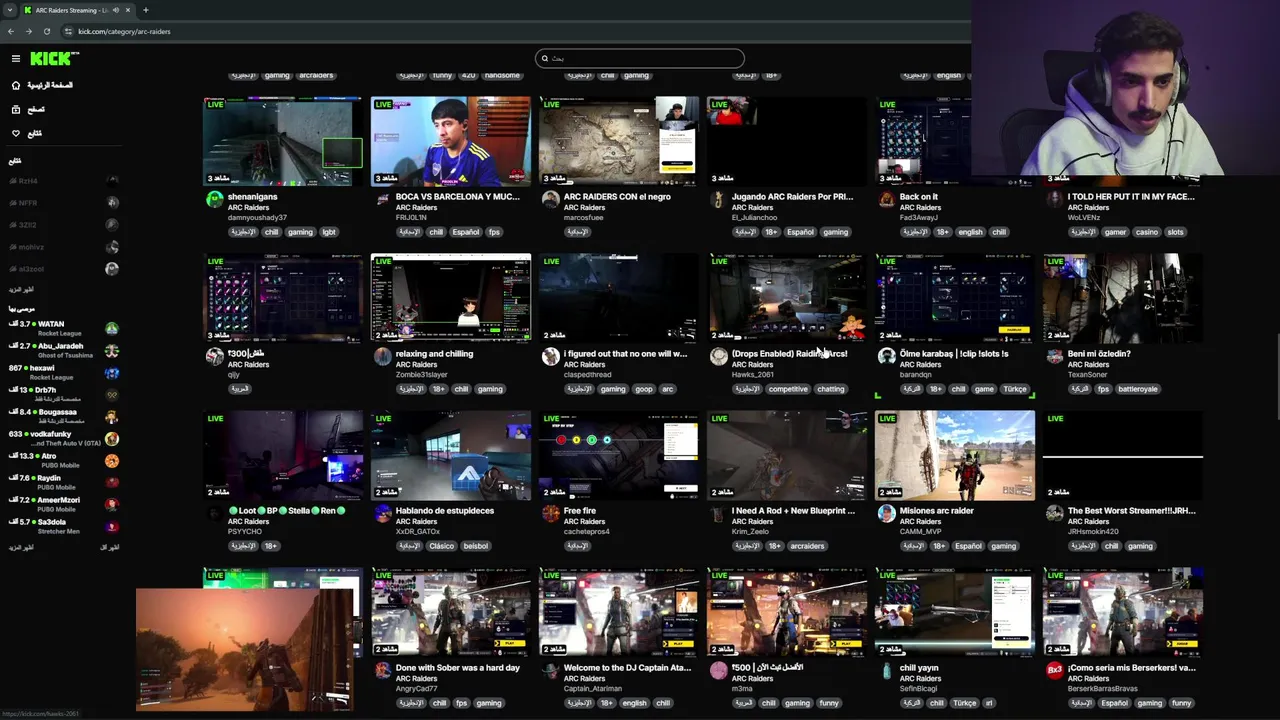This screenshot has height=720, width=1280.
Task: Open 'ARC RAIDERS CON el negro' title
Action: [617, 197]
